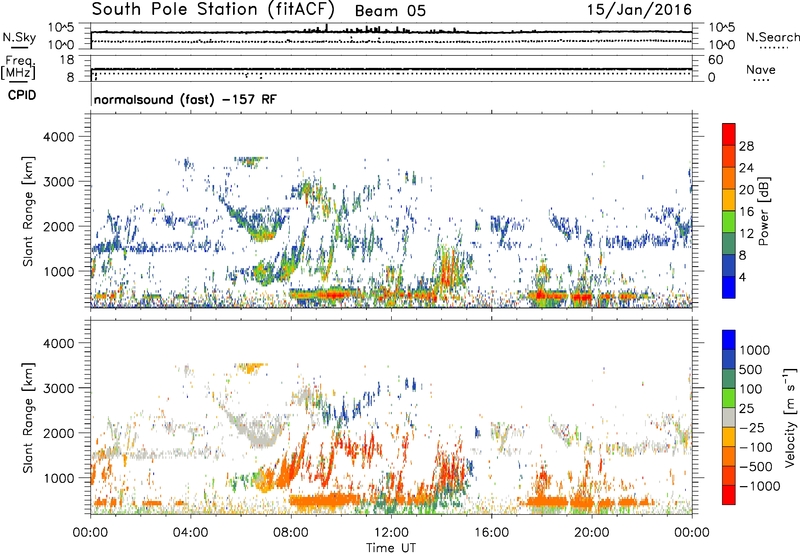Click the N.Sky legend label
This screenshot has width=800, height=554.
(x=19, y=37)
